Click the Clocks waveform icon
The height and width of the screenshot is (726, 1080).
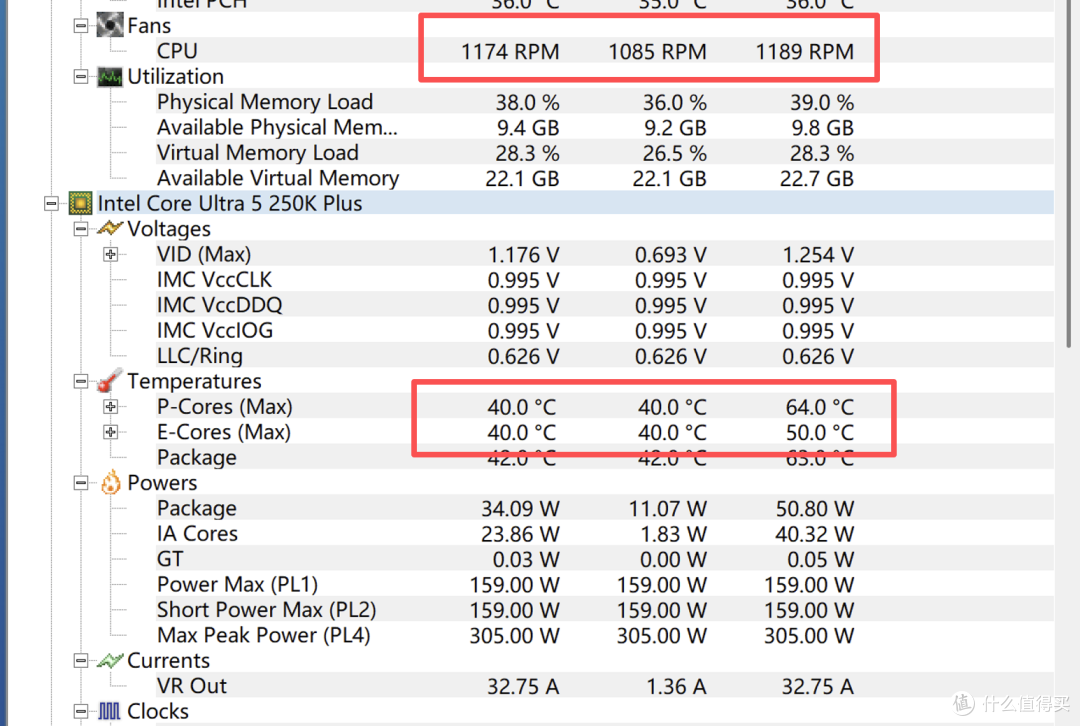pos(109,711)
